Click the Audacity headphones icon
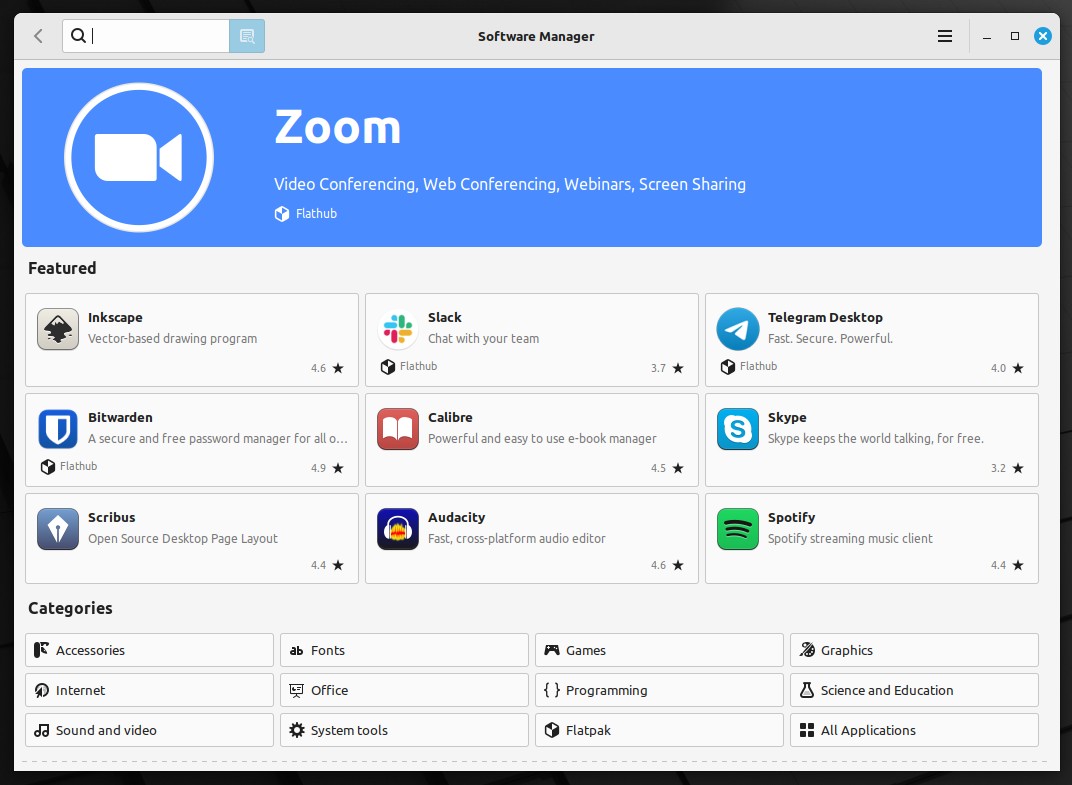 tap(398, 529)
